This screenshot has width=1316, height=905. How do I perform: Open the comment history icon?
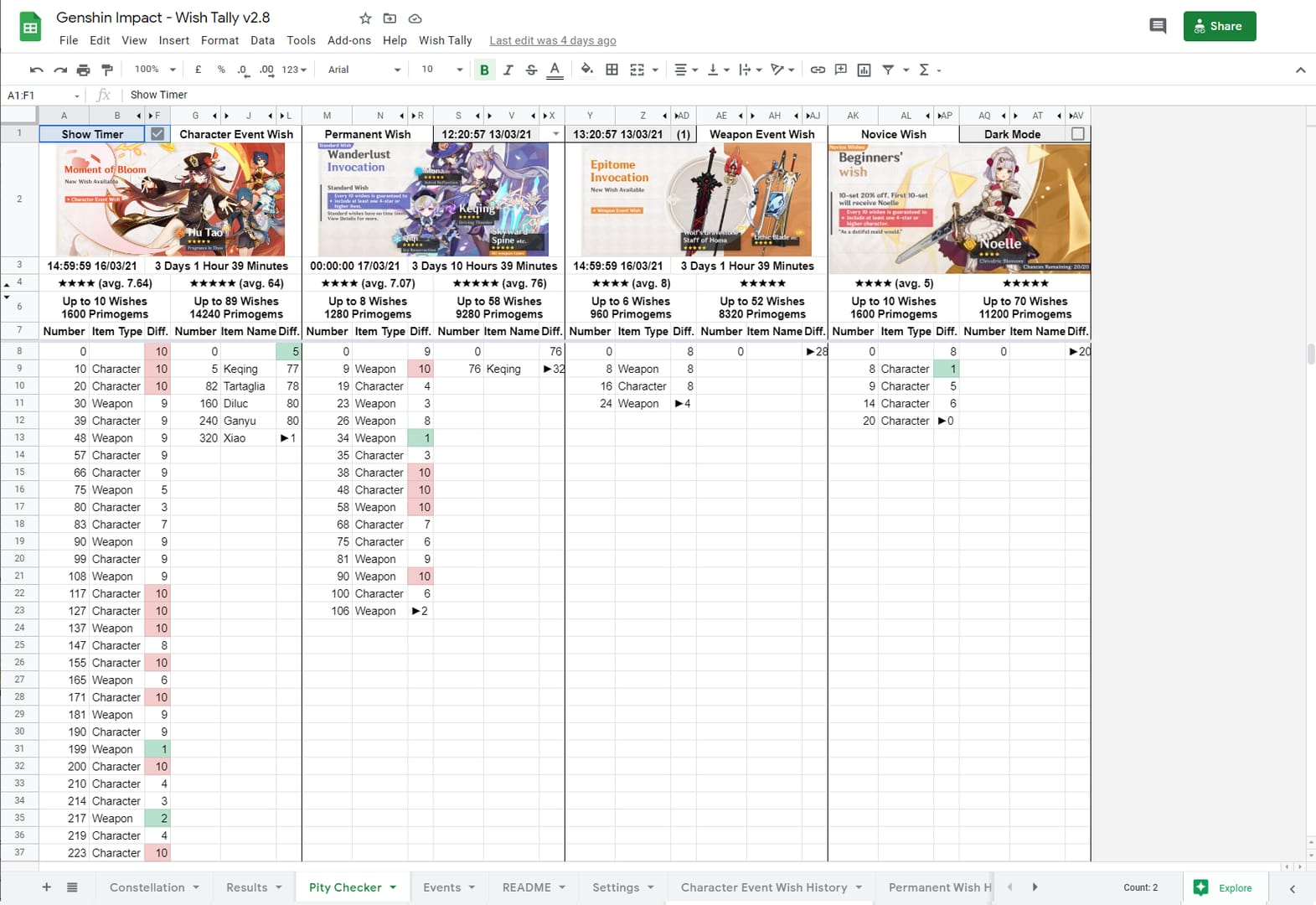click(x=1158, y=26)
